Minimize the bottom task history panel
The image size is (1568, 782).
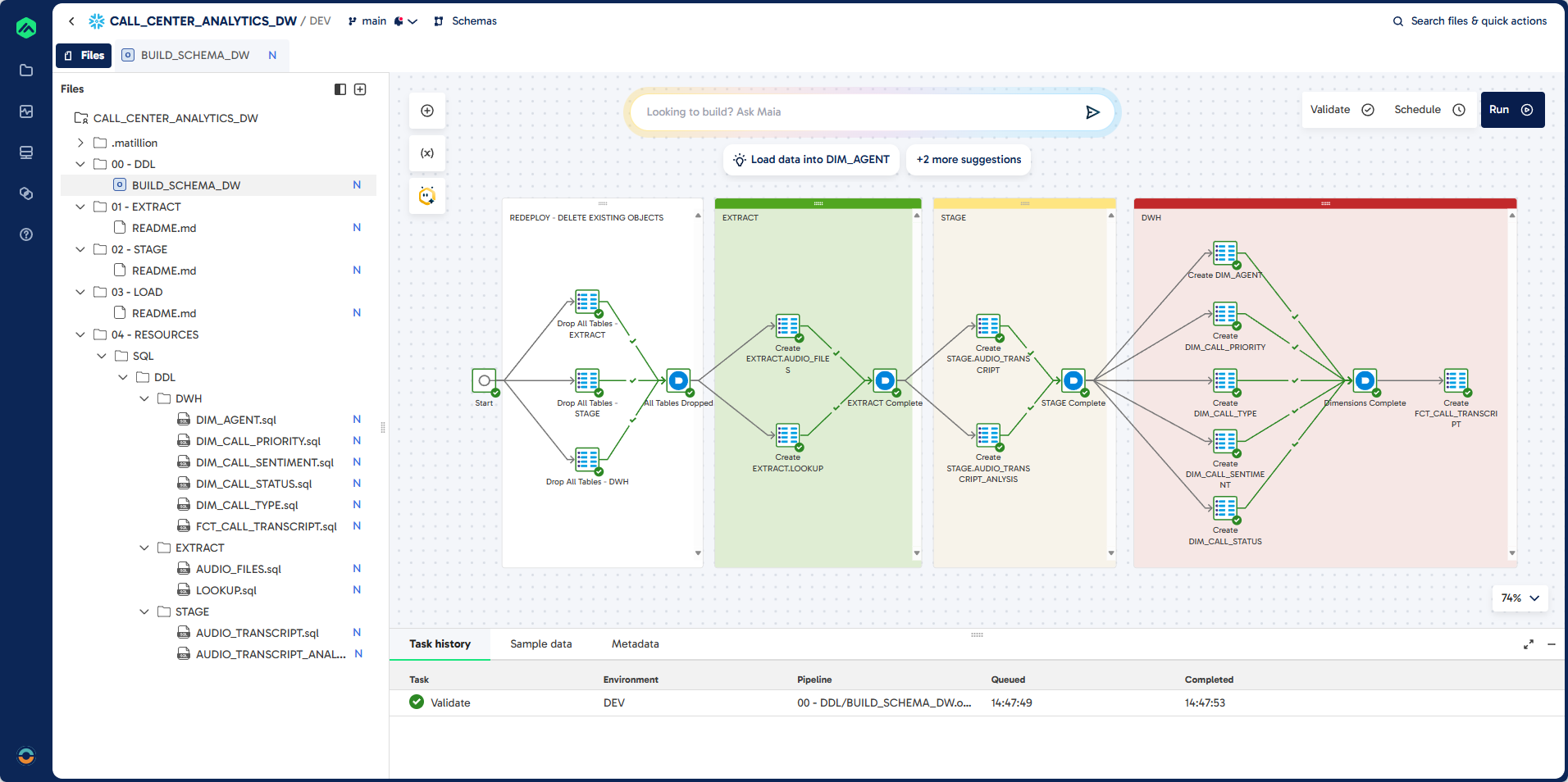[x=1552, y=644]
